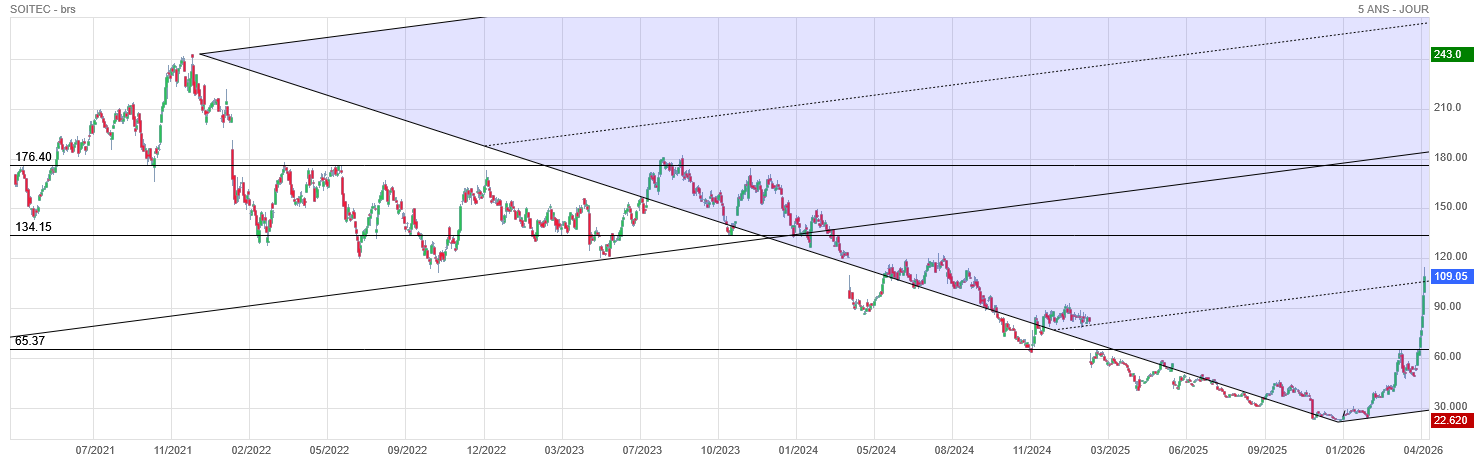Viewport: 1474px width, 460px height.
Task: Click the 10/2023 date axis label
Action: 718,450
